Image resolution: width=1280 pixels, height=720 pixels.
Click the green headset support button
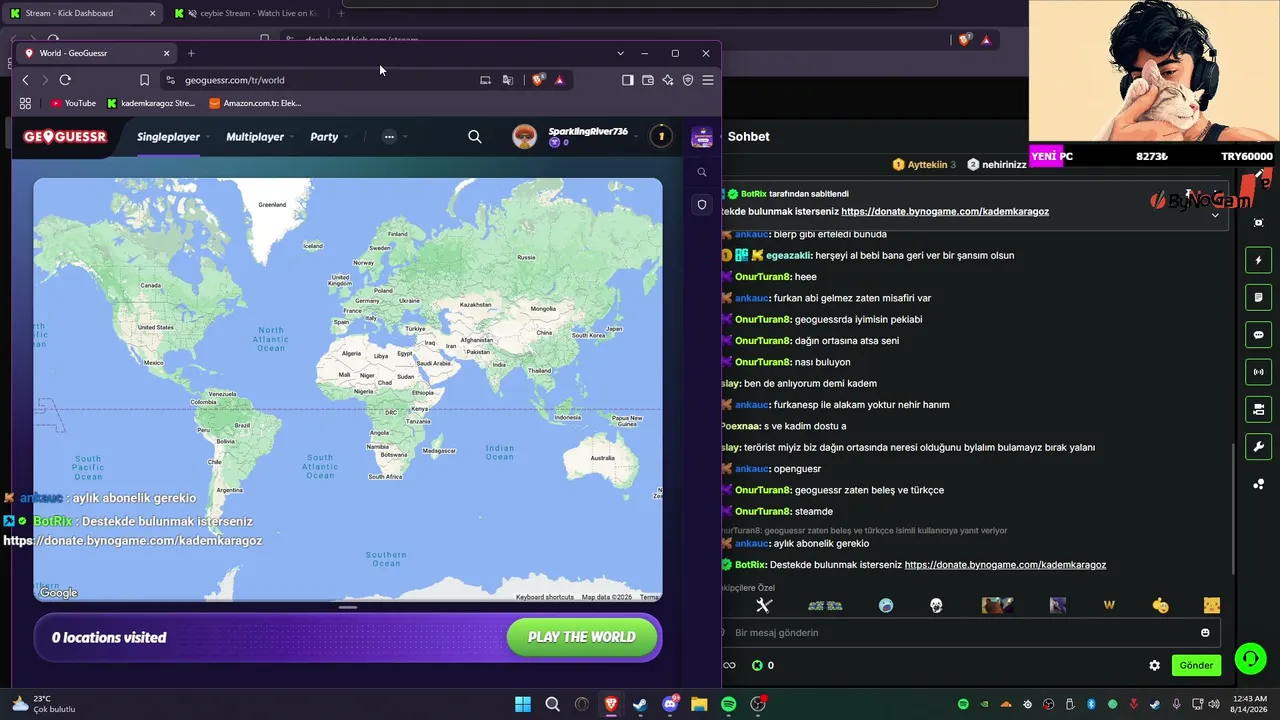(x=1250, y=659)
